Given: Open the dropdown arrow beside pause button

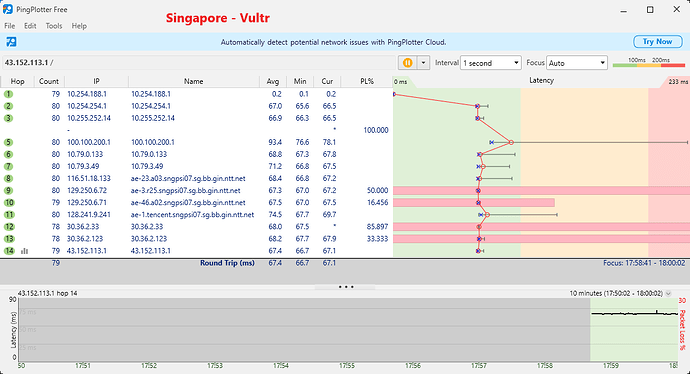Looking at the screenshot, I should tap(423, 63).
